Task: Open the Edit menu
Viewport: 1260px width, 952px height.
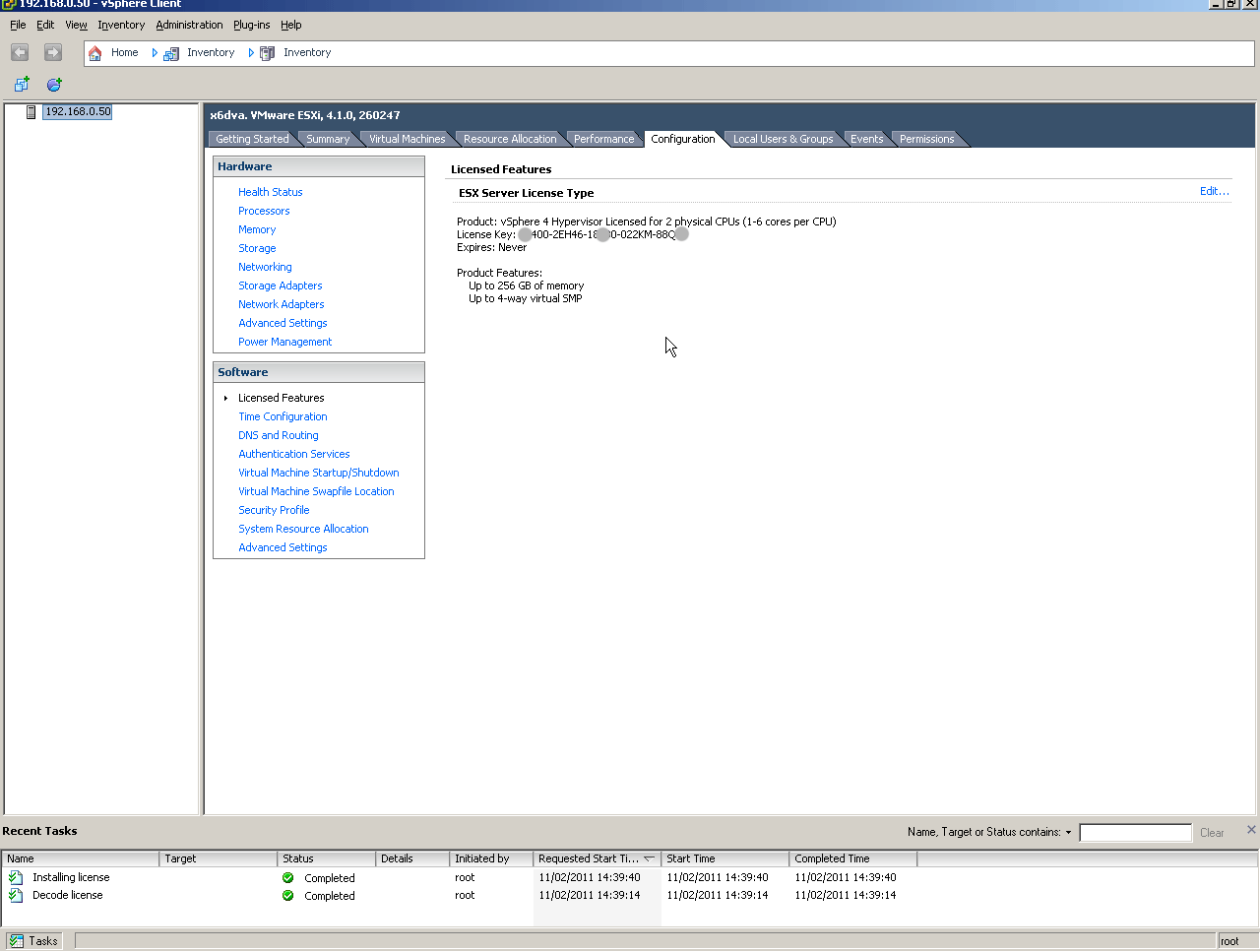Action: (45, 25)
